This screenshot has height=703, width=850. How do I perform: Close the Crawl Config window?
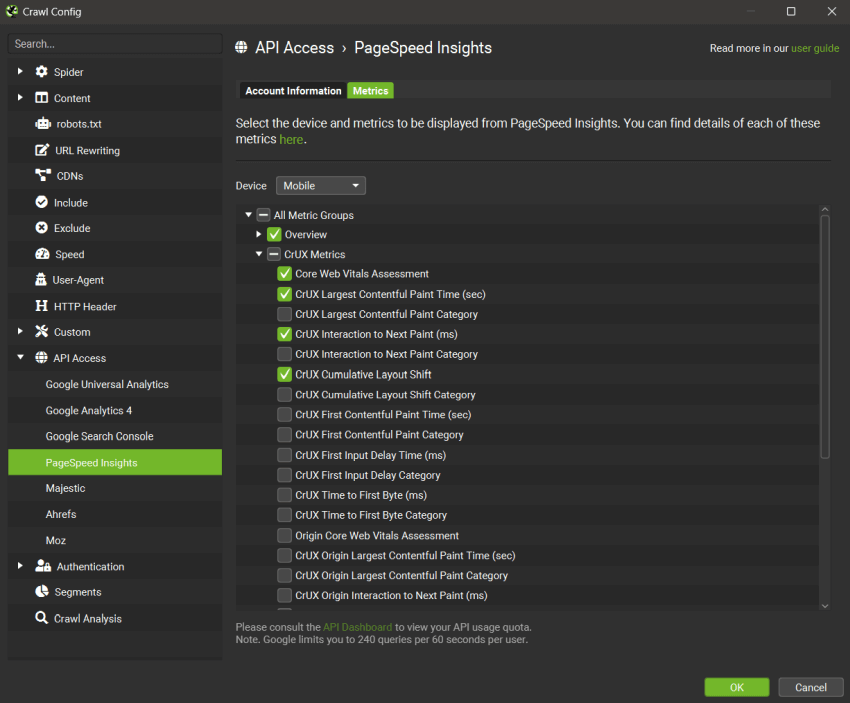click(x=832, y=11)
